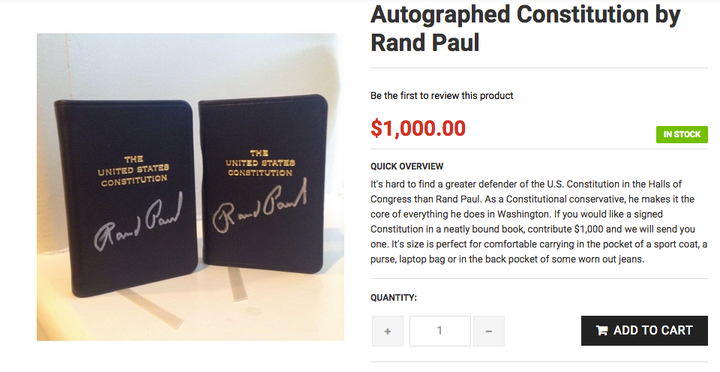Click the gold title text on right book
Screen dimensions: 720x372
tap(260, 163)
